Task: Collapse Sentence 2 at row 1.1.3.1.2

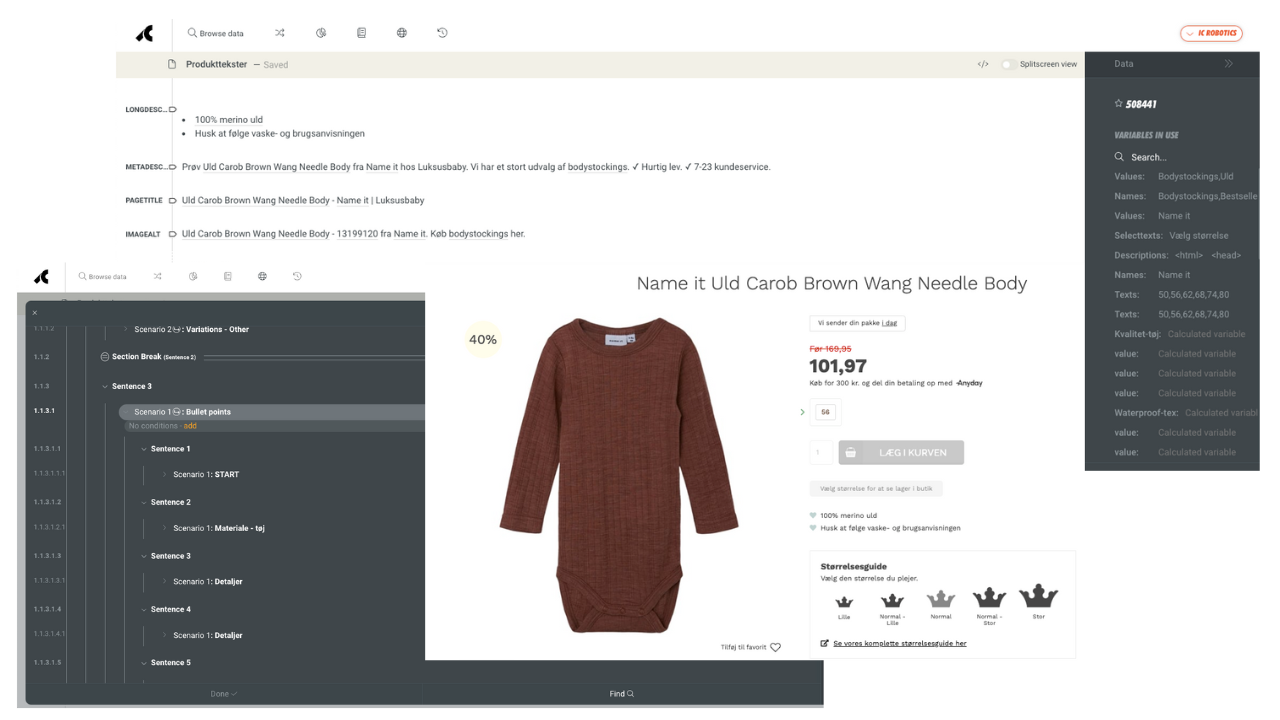Action: pyautogui.click(x=144, y=503)
